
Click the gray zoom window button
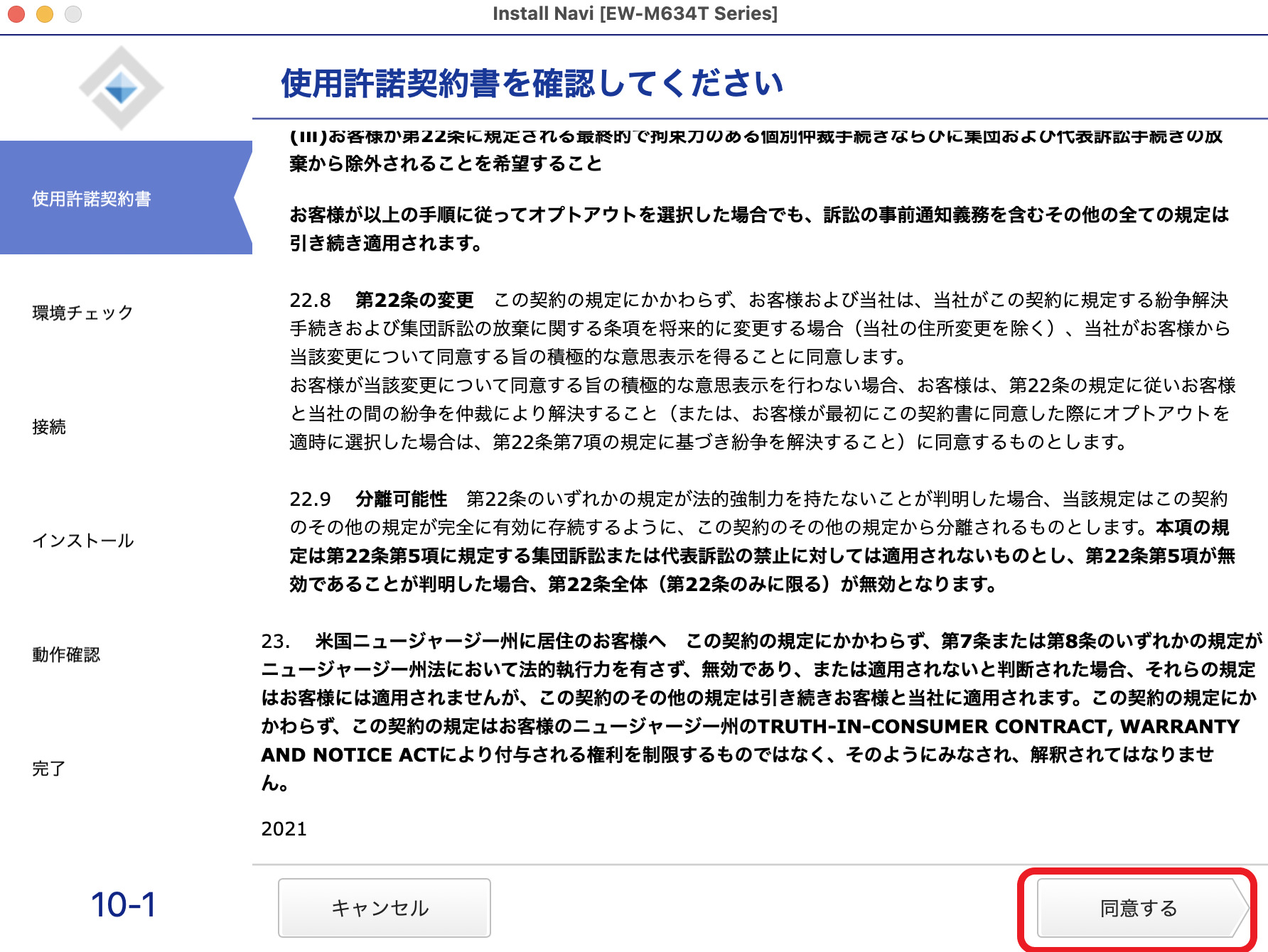[x=73, y=14]
